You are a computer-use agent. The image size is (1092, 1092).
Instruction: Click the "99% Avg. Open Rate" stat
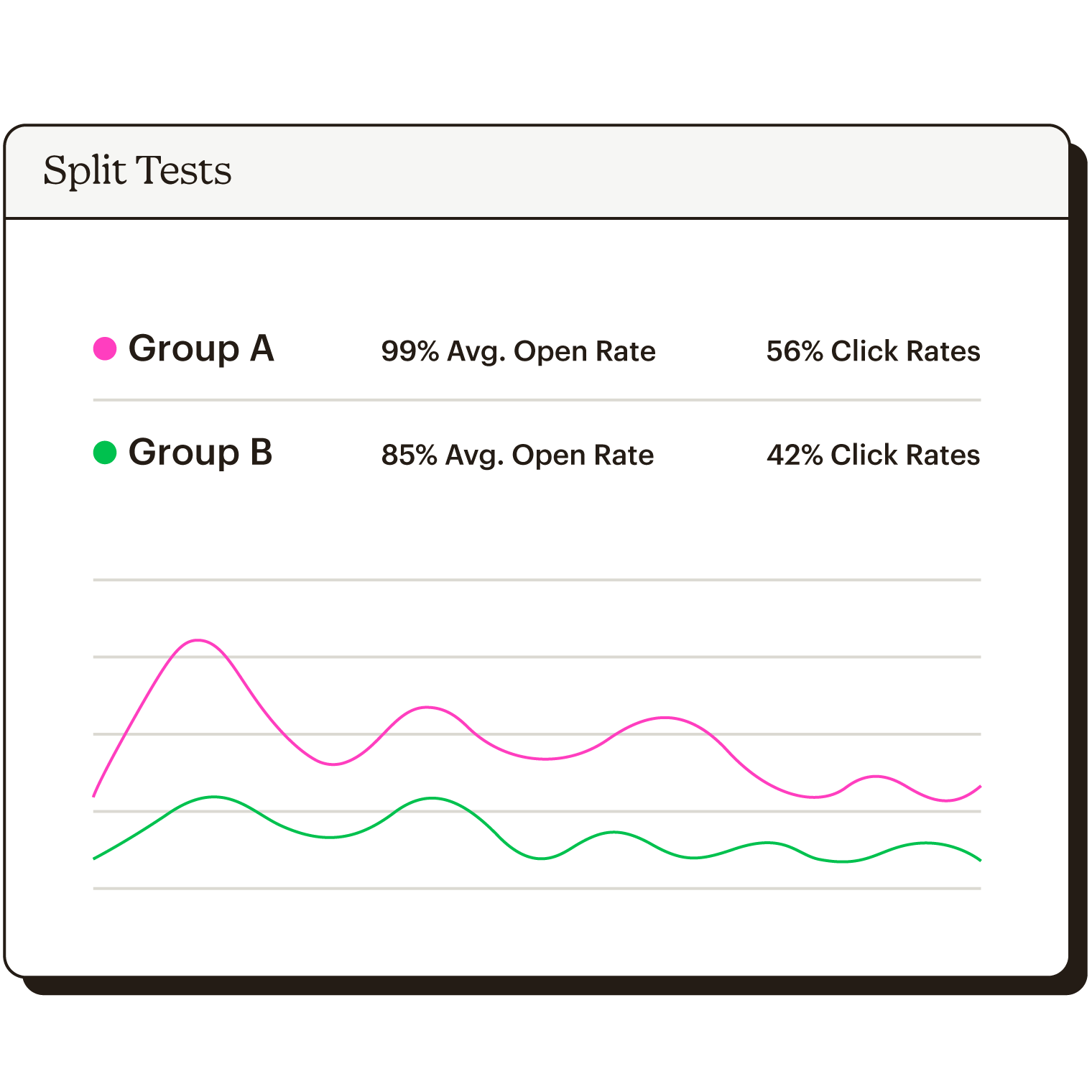pyautogui.click(x=518, y=351)
